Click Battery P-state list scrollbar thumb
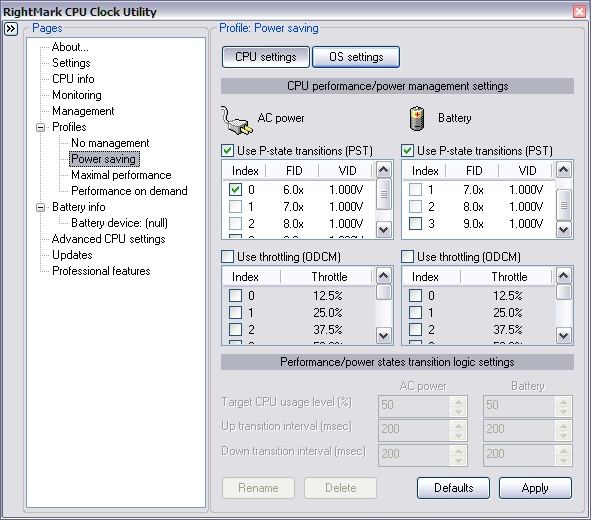This screenshot has width=591, height=520. 563,205
